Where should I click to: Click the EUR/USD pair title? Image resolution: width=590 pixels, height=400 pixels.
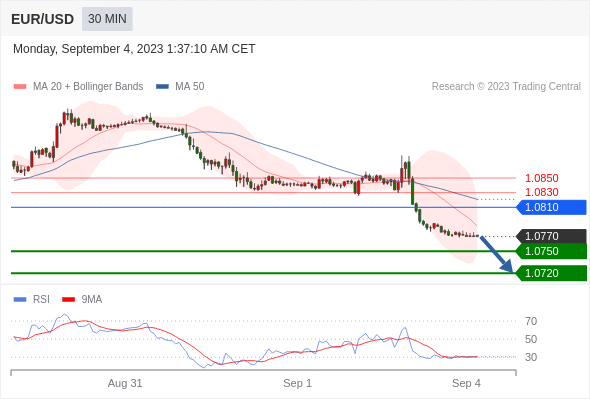pos(43,19)
